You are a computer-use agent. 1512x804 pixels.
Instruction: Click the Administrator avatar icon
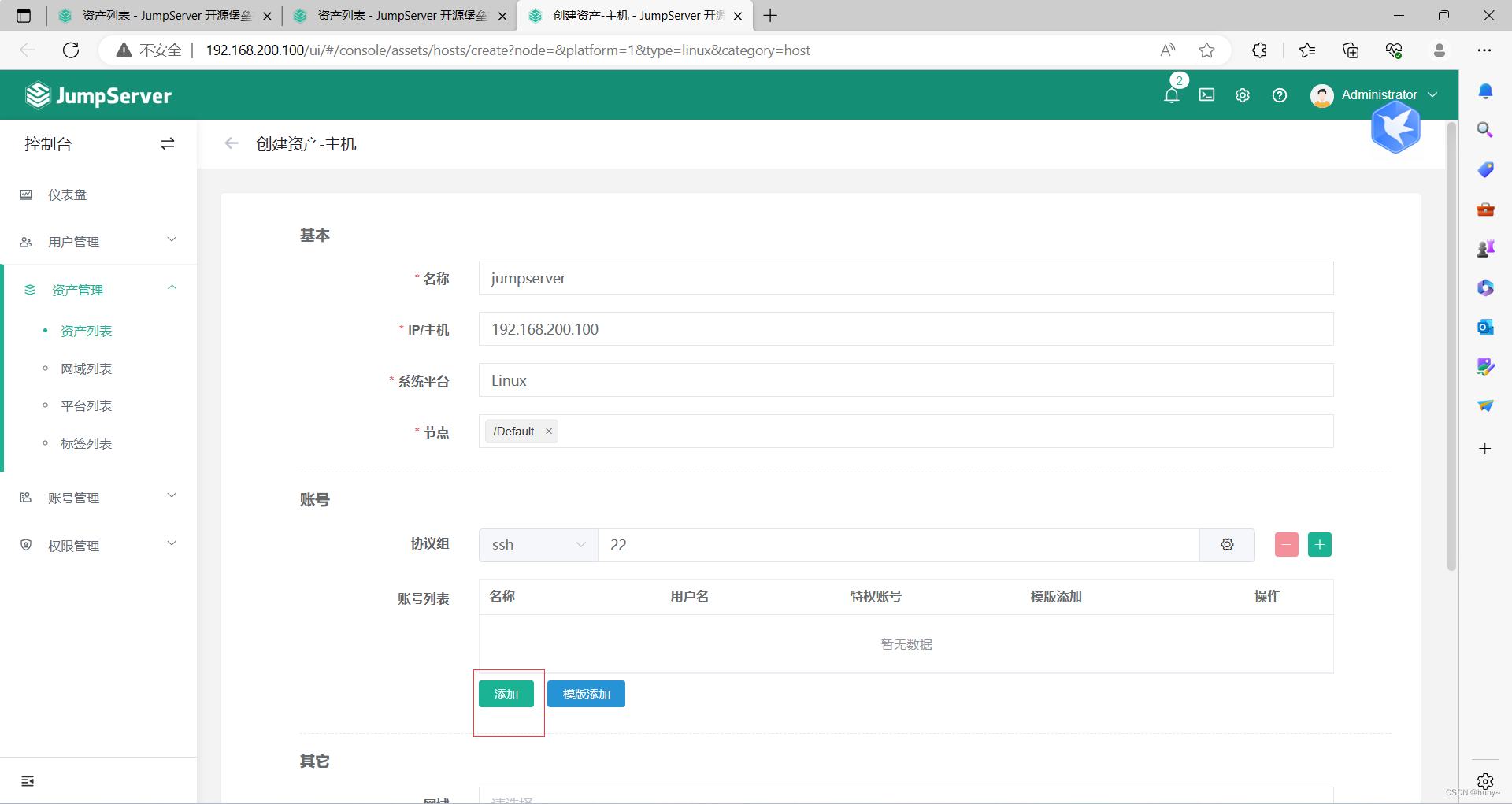1321,95
